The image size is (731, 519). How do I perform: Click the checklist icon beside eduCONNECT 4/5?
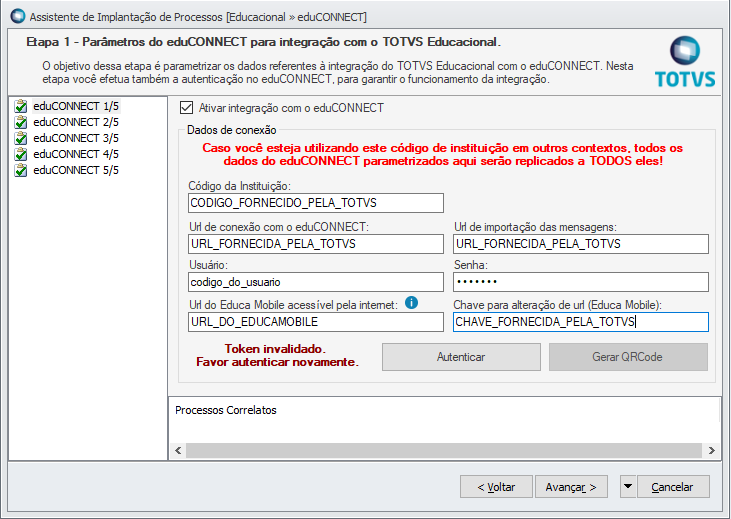coord(21,154)
